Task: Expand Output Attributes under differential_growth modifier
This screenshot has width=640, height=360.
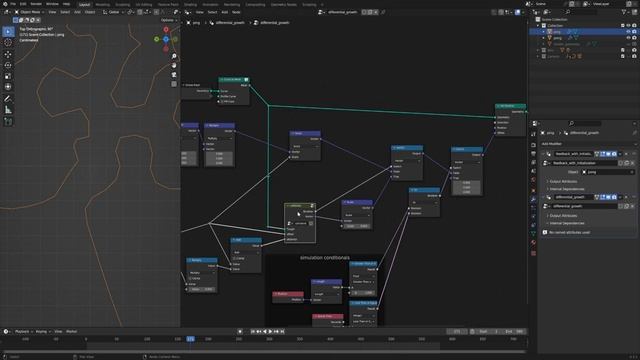Action: click(x=563, y=216)
